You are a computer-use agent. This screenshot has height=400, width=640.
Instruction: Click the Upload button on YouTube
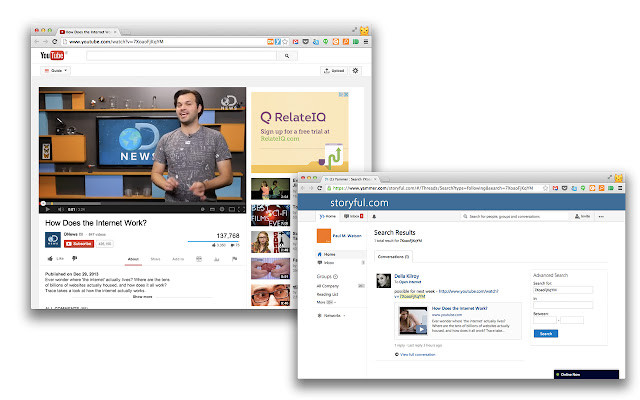pyautogui.click(x=334, y=71)
